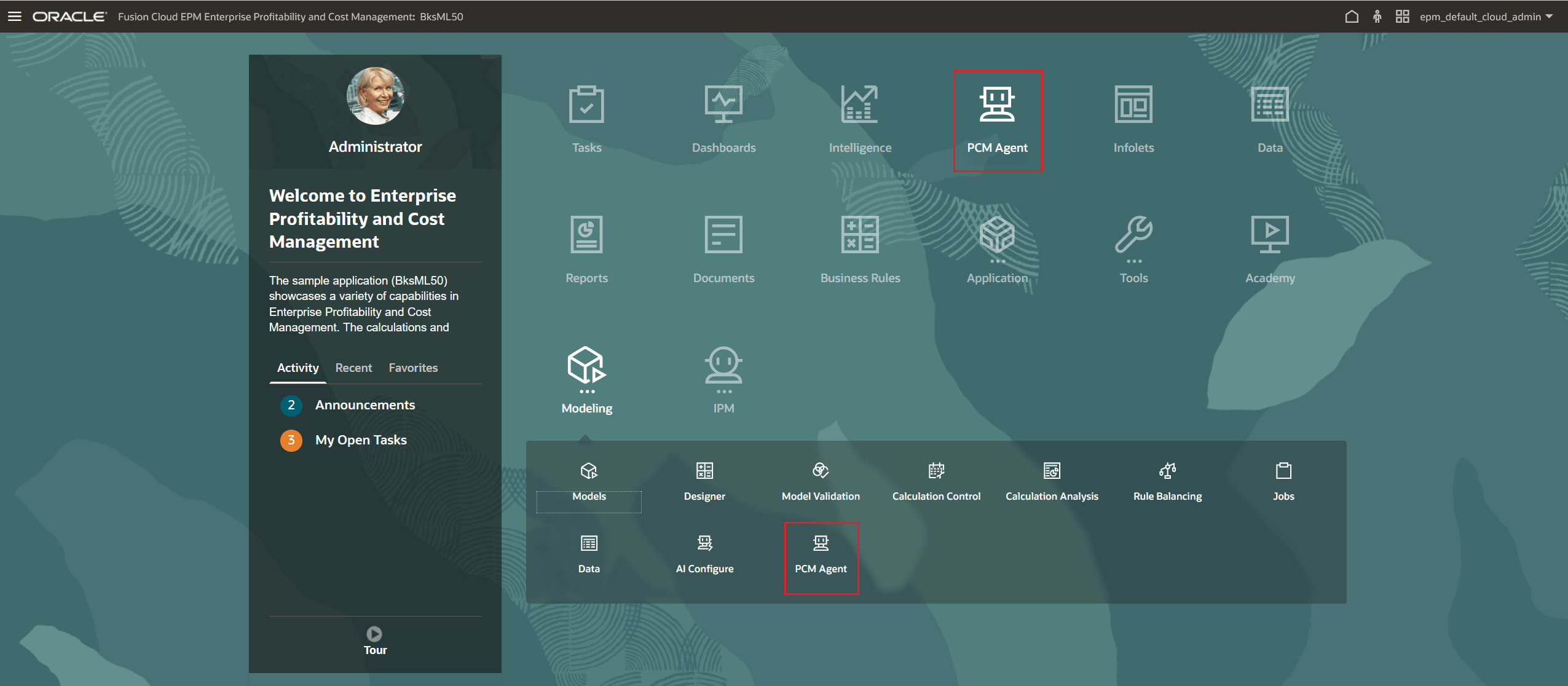1568x686 pixels.
Task: Open the Tasks application icon
Action: click(586, 117)
